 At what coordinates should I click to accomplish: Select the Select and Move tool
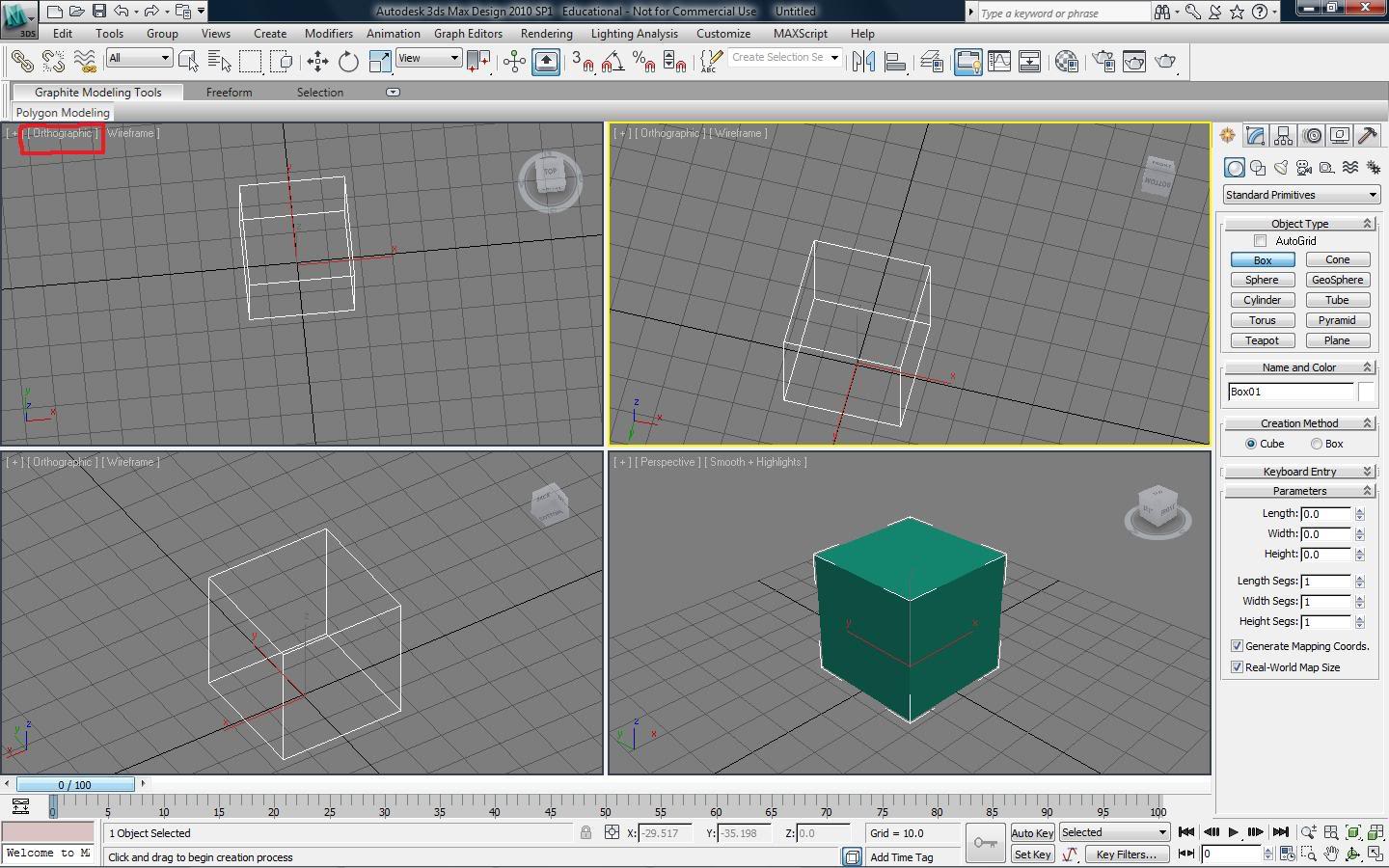click(317, 62)
